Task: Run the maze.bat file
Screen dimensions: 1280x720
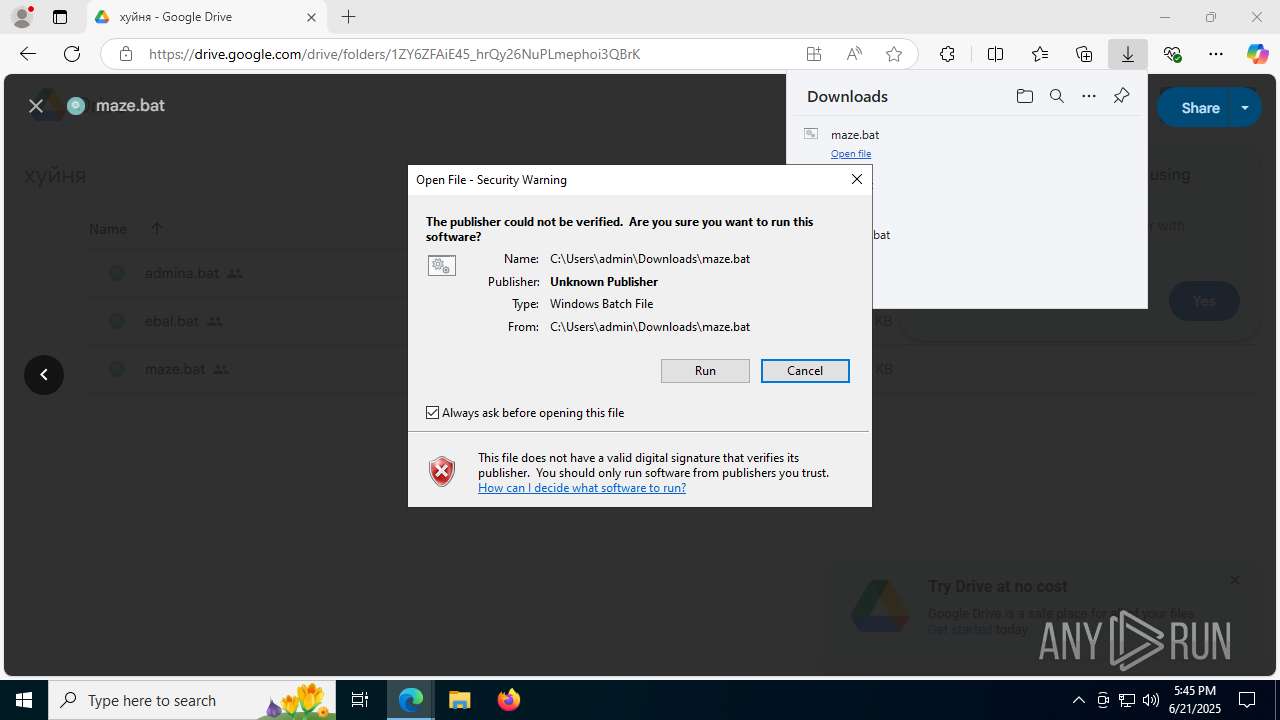Action: coord(705,371)
